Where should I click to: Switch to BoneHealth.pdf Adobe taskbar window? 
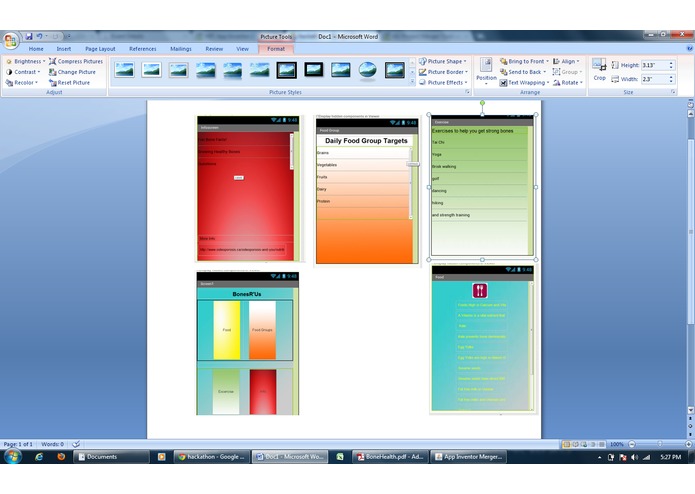coord(390,457)
